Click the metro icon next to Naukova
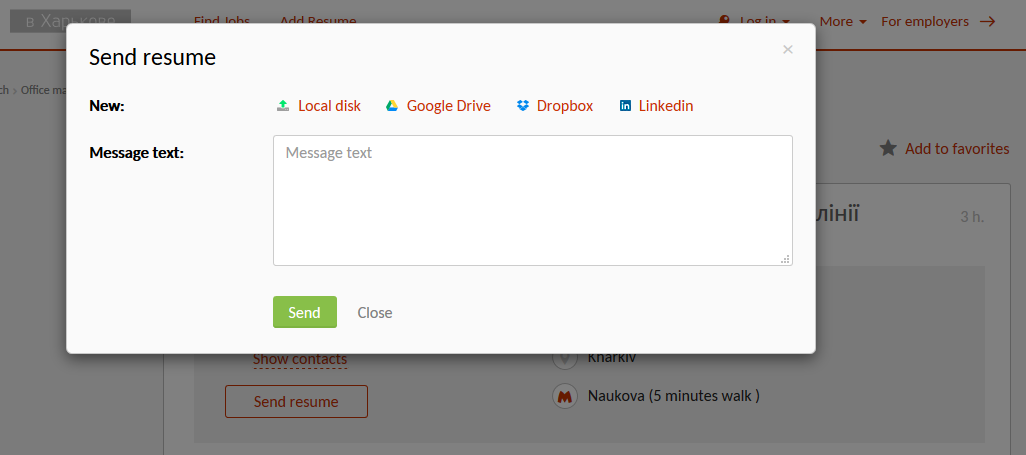Viewport: 1026px width, 455px height. tap(566, 396)
